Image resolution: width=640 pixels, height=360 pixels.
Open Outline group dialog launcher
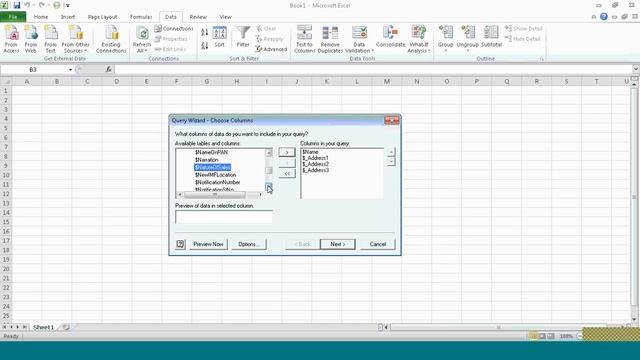pos(542,59)
